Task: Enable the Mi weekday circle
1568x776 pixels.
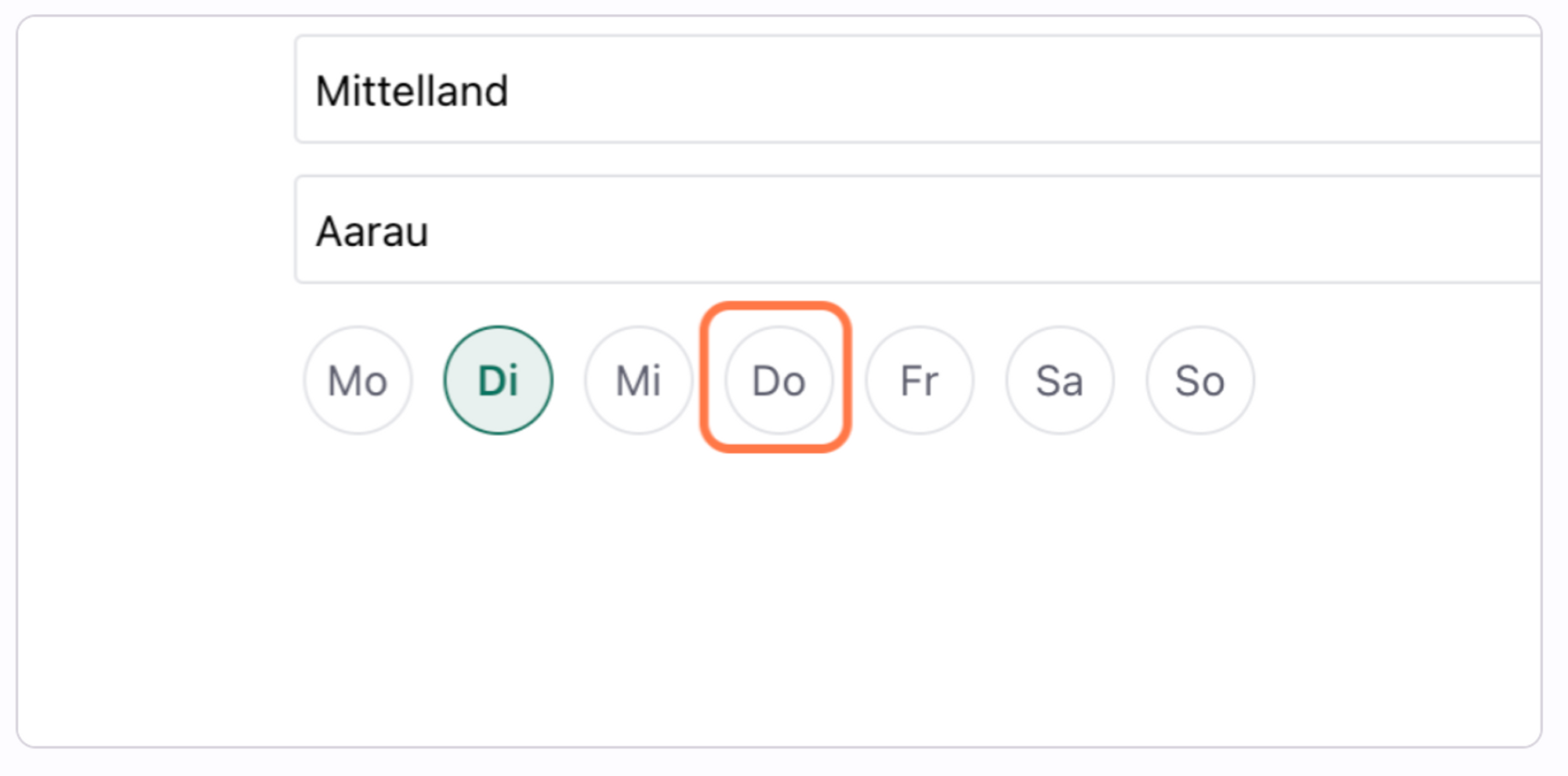Action: [638, 381]
